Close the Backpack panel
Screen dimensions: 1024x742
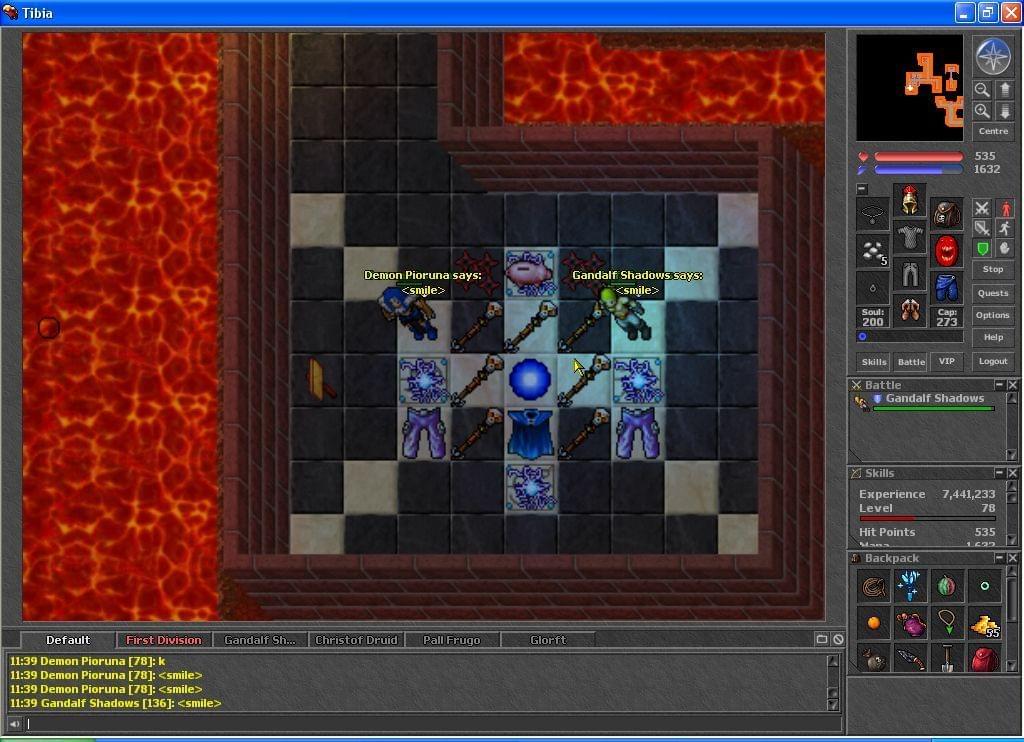[x=1012, y=558]
